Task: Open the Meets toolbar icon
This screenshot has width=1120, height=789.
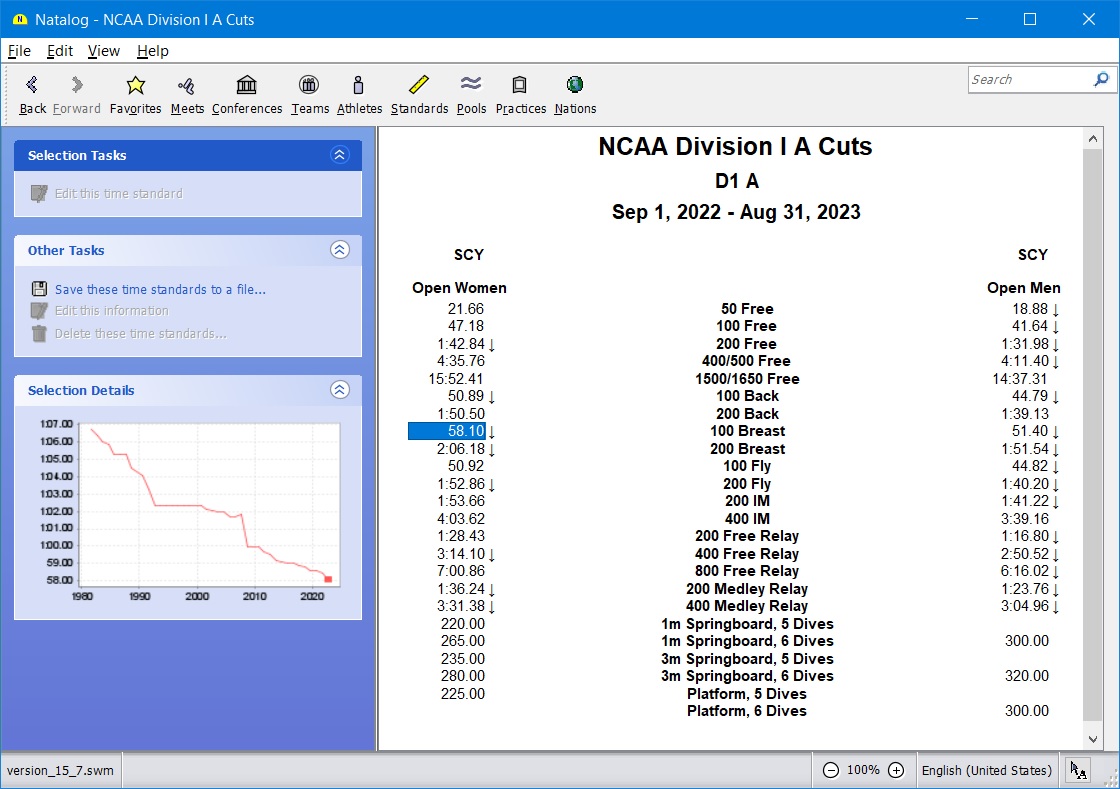Action: pos(187,86)
